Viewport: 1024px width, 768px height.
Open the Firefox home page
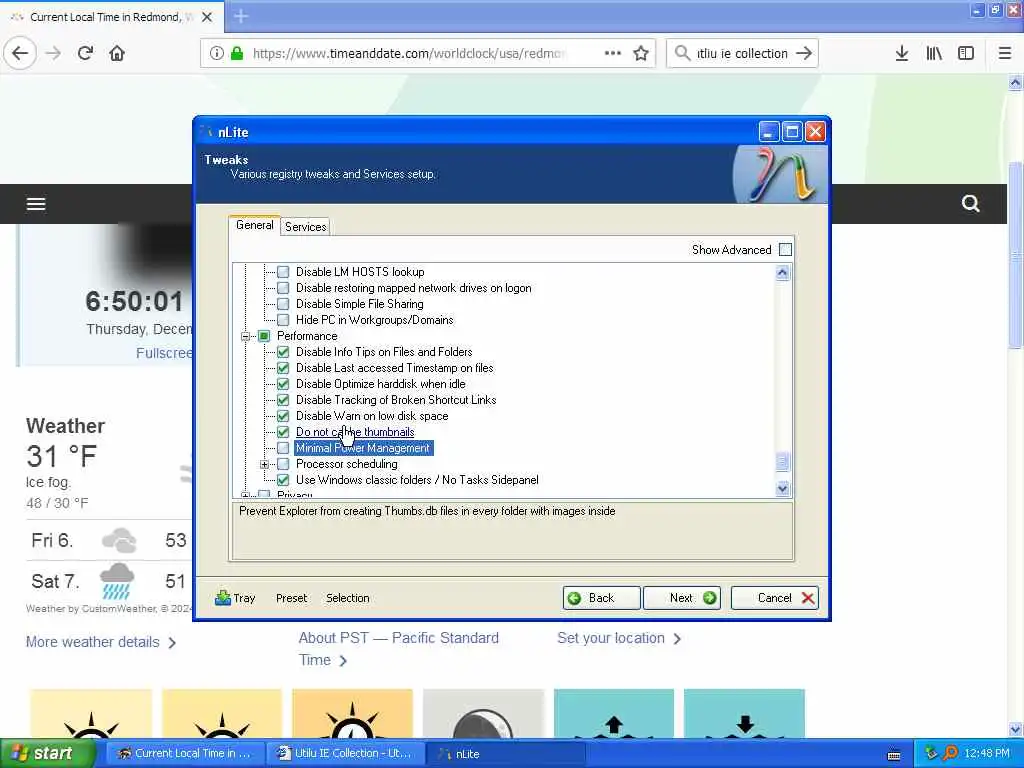[x=117, y=54]
